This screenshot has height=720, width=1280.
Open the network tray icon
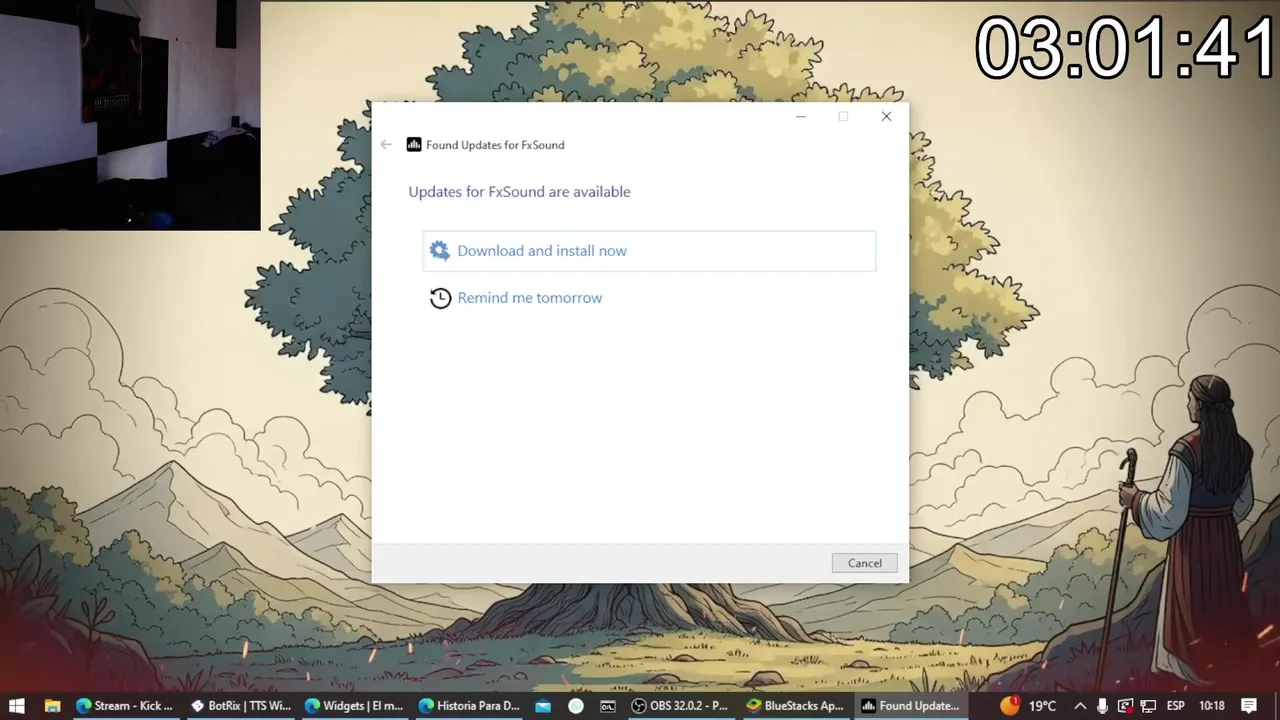coord(1148,706)
